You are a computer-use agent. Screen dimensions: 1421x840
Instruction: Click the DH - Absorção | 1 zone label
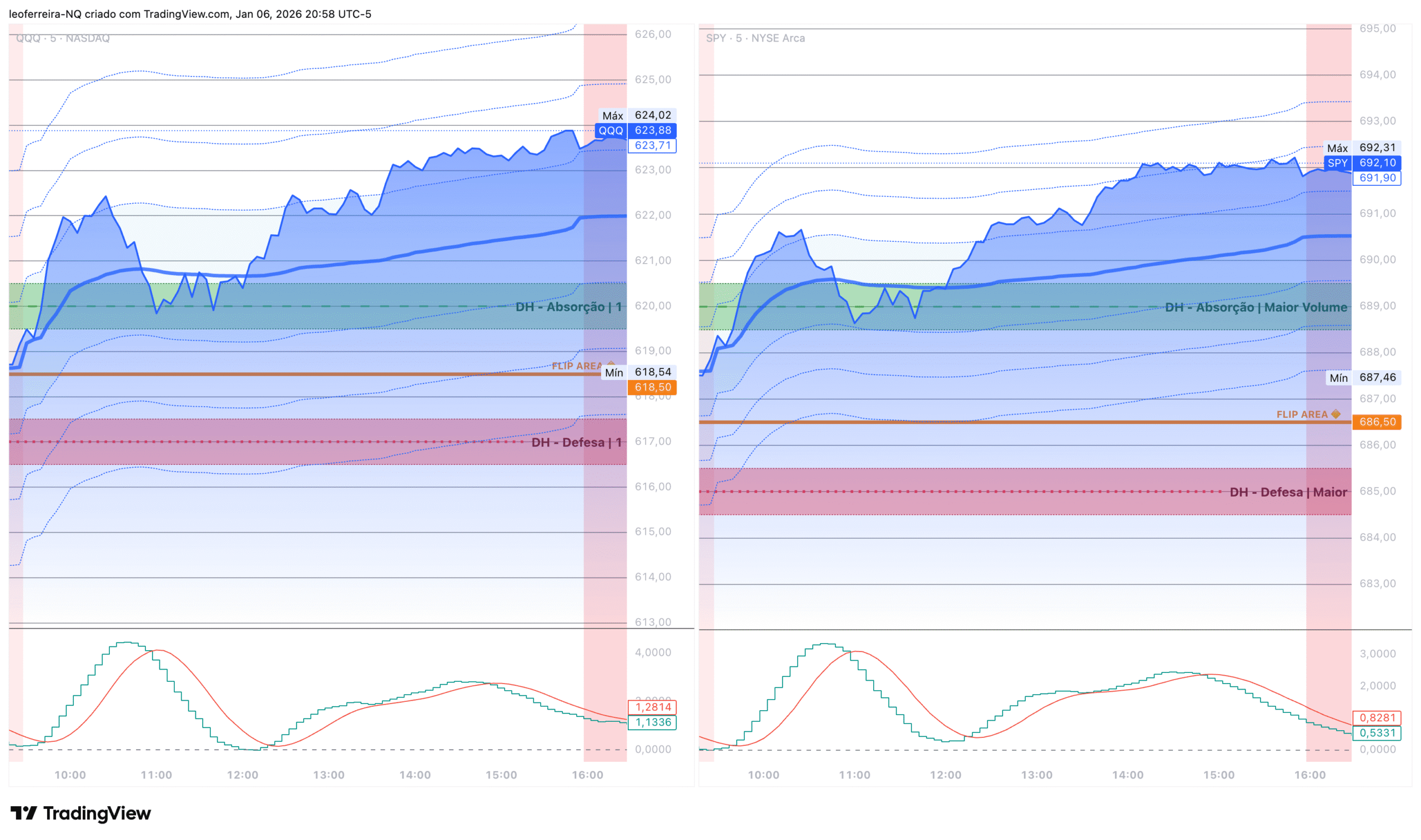coord(568,307)
